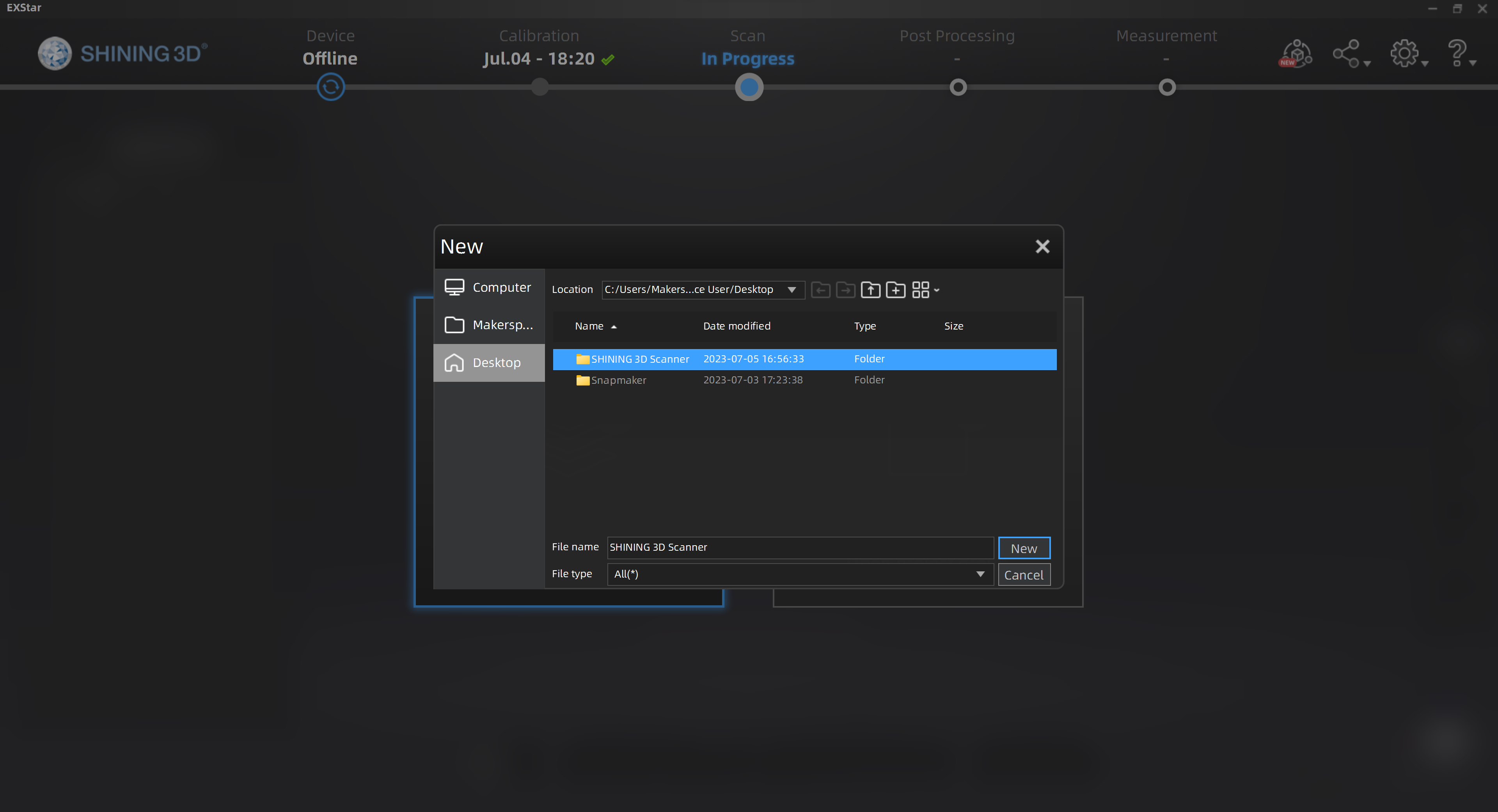The image size is (1498, 812).
Task: Click the Device refresh status icon
Action: (330, 87)
